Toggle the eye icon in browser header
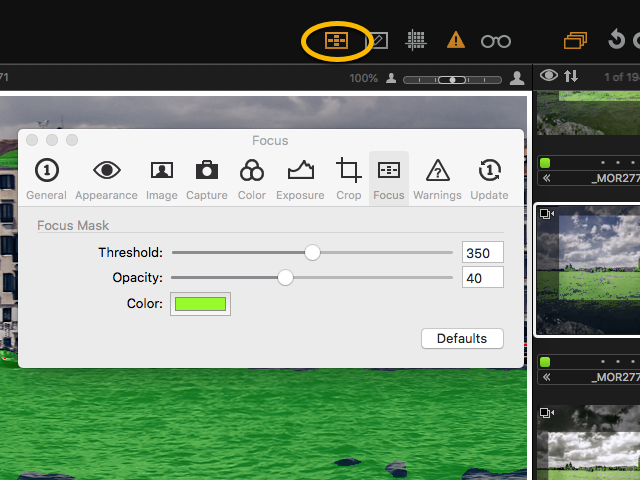 click(x=548, y=76)
